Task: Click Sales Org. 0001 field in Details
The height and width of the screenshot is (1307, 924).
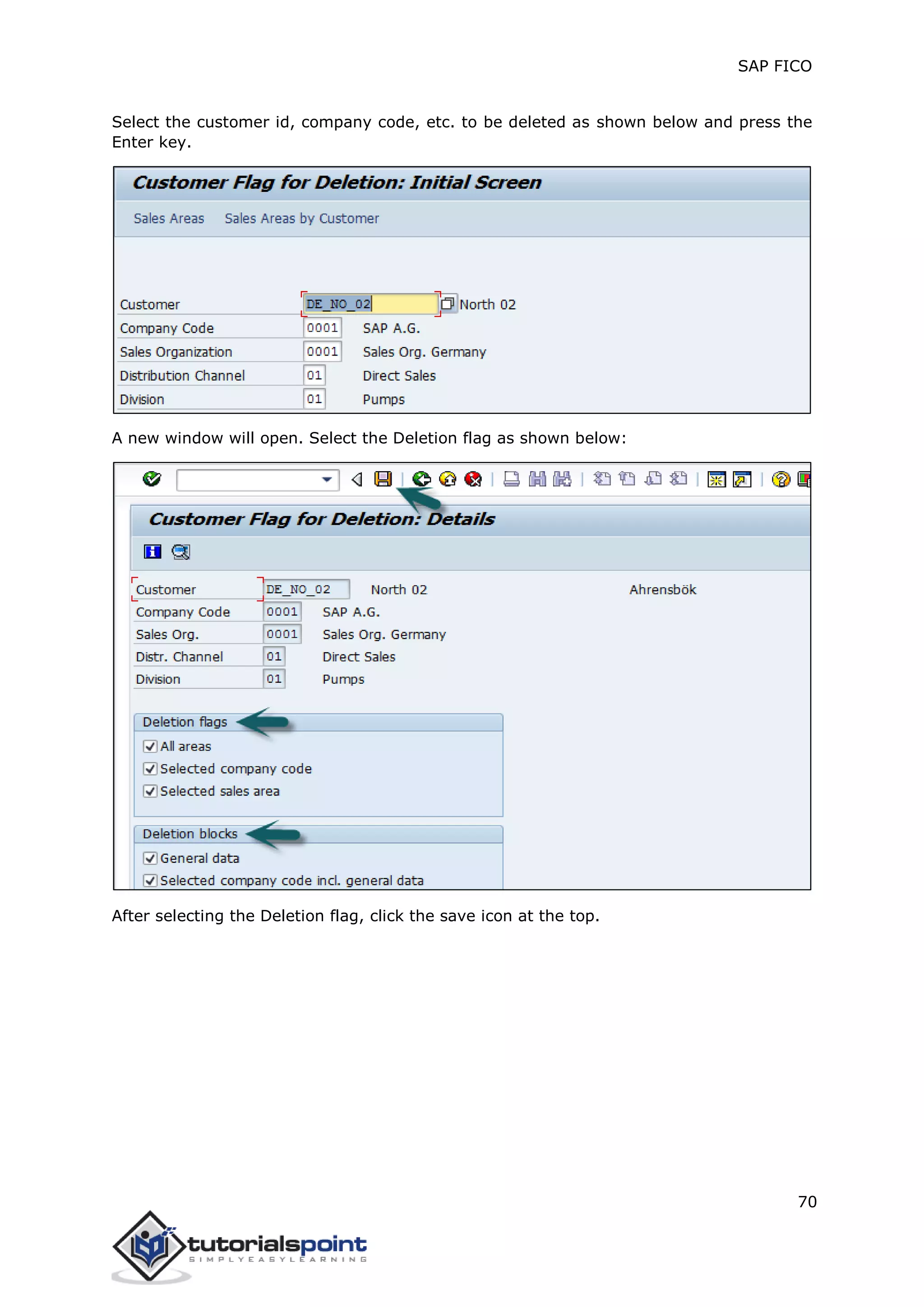Action: point(282,634)
